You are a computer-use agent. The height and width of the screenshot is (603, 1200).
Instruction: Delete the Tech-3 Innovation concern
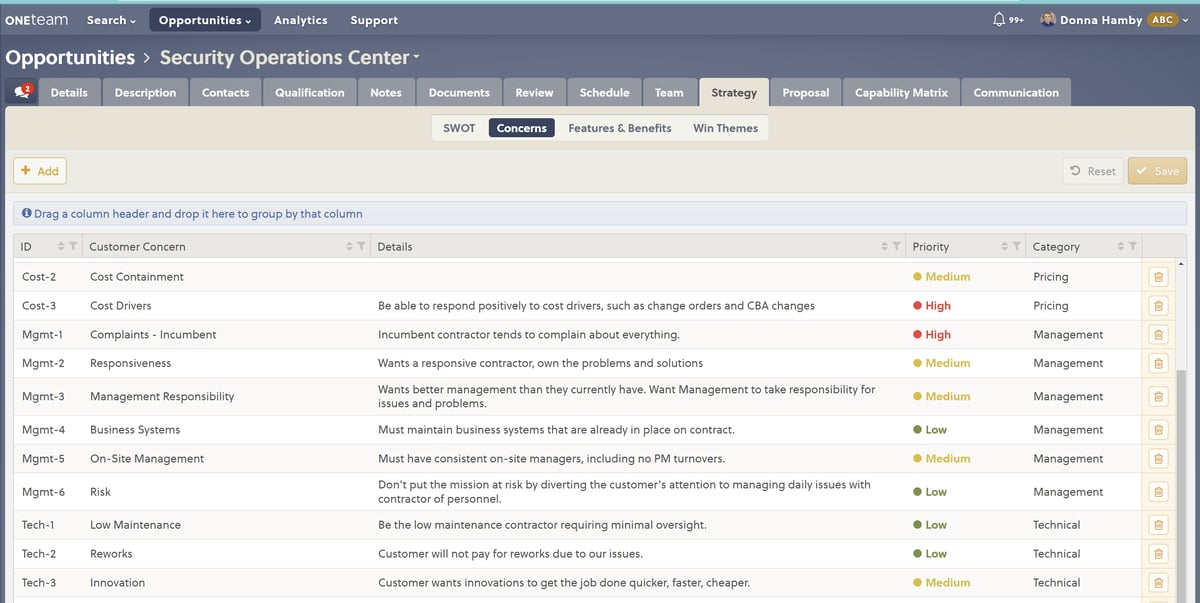pyautogui.click(x=1157, y=583)
